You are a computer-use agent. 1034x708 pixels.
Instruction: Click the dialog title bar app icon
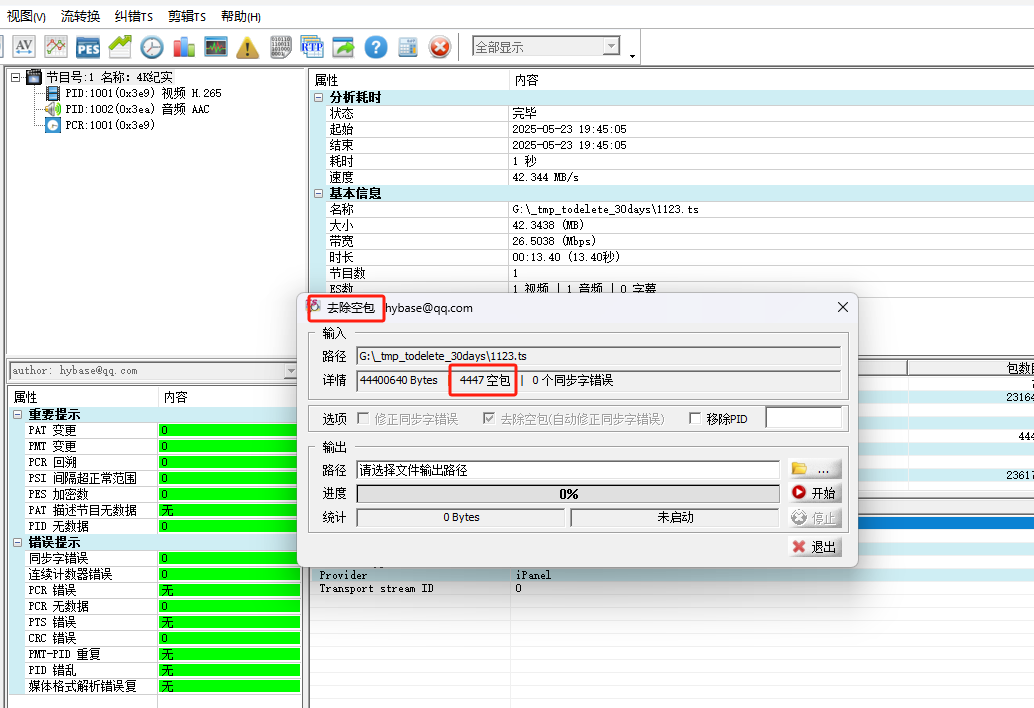[x=314, y=307]
